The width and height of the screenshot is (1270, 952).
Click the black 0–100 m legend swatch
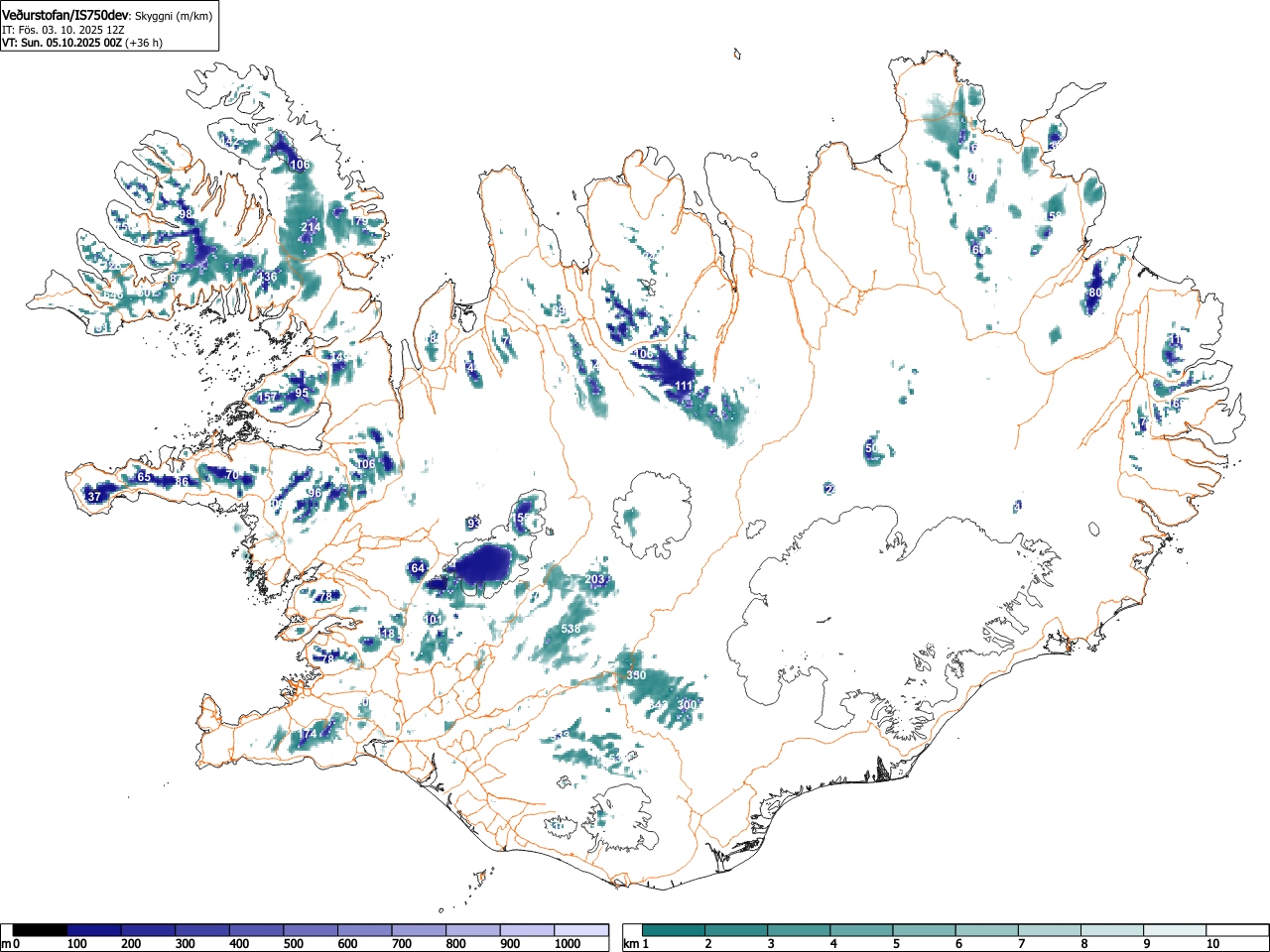coord(41,930)
